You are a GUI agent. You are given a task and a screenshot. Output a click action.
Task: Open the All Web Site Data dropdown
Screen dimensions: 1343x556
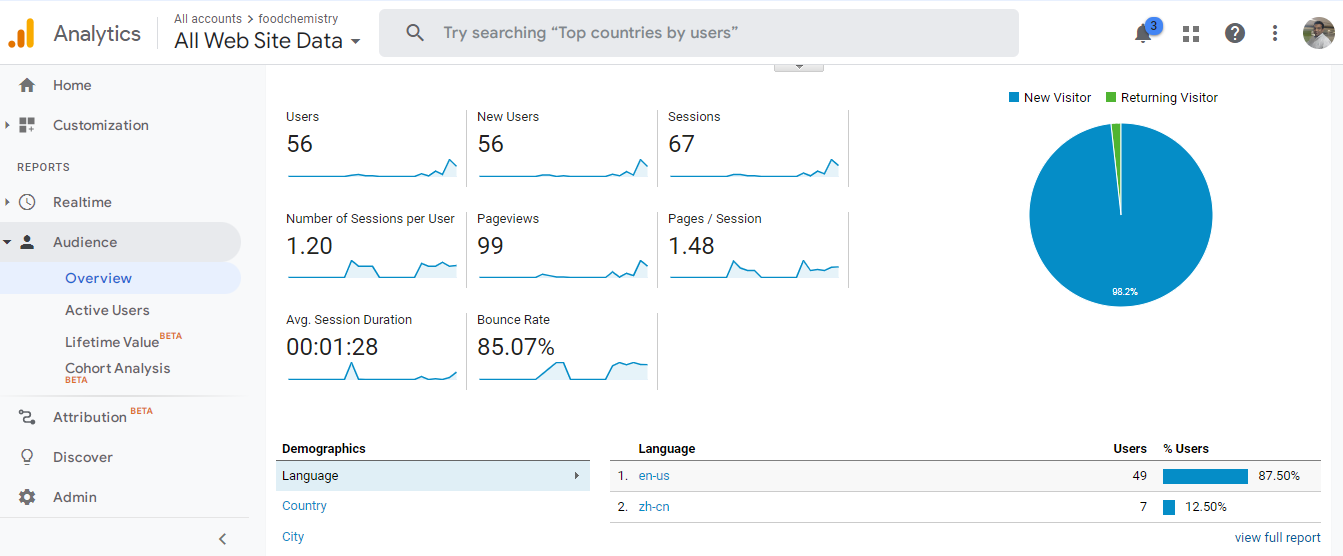(x=267, y=41)
